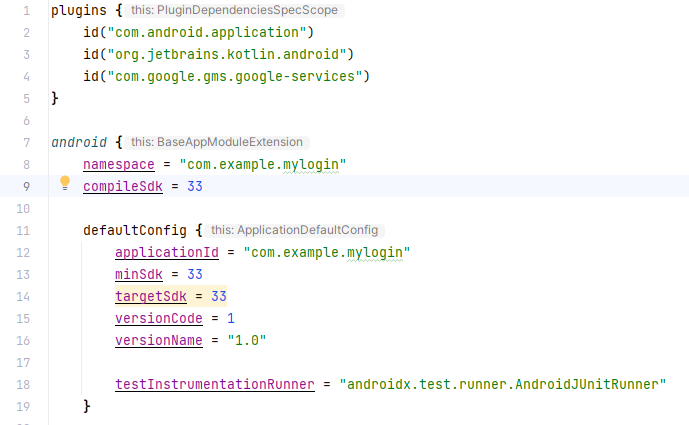Image resolution: width=689 pixels, height=425 pixels.
Task: Click the closing brace on line 5
Action: 55,98
